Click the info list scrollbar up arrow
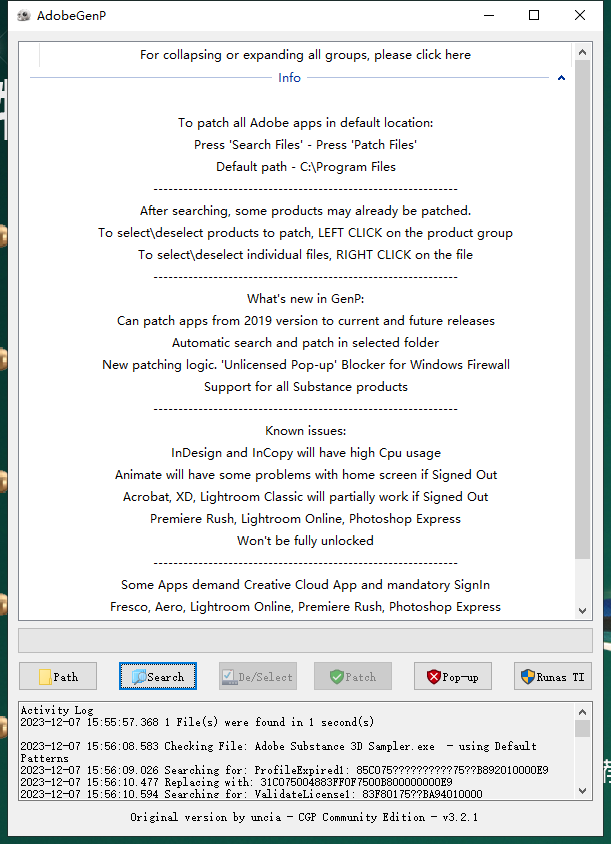This screenshot has height=844, width=611. 582,52
